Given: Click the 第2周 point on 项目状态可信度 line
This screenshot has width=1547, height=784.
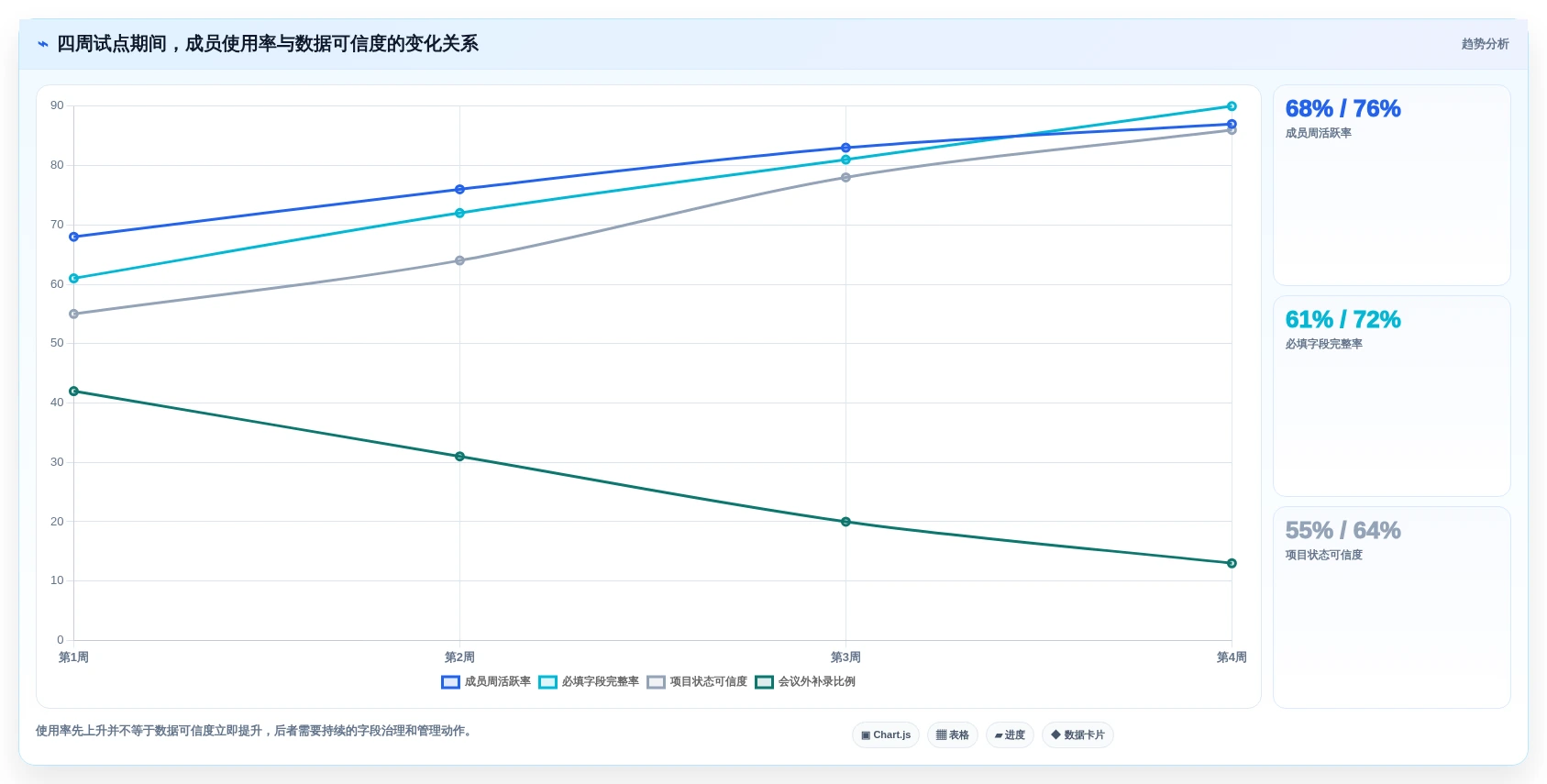Looking at the screenshot, I should (459, 260).
